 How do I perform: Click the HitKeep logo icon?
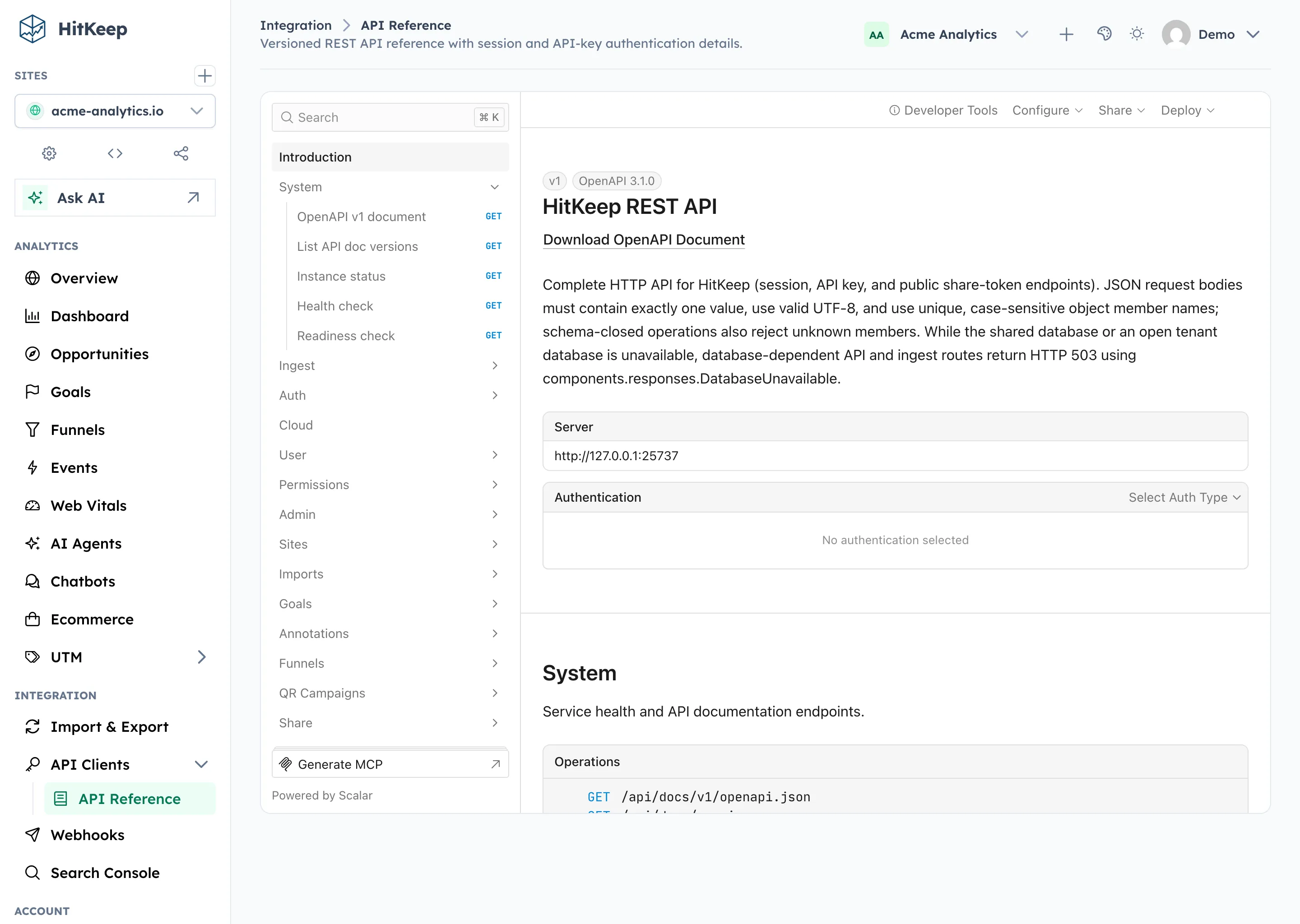[x=32, y=29]
